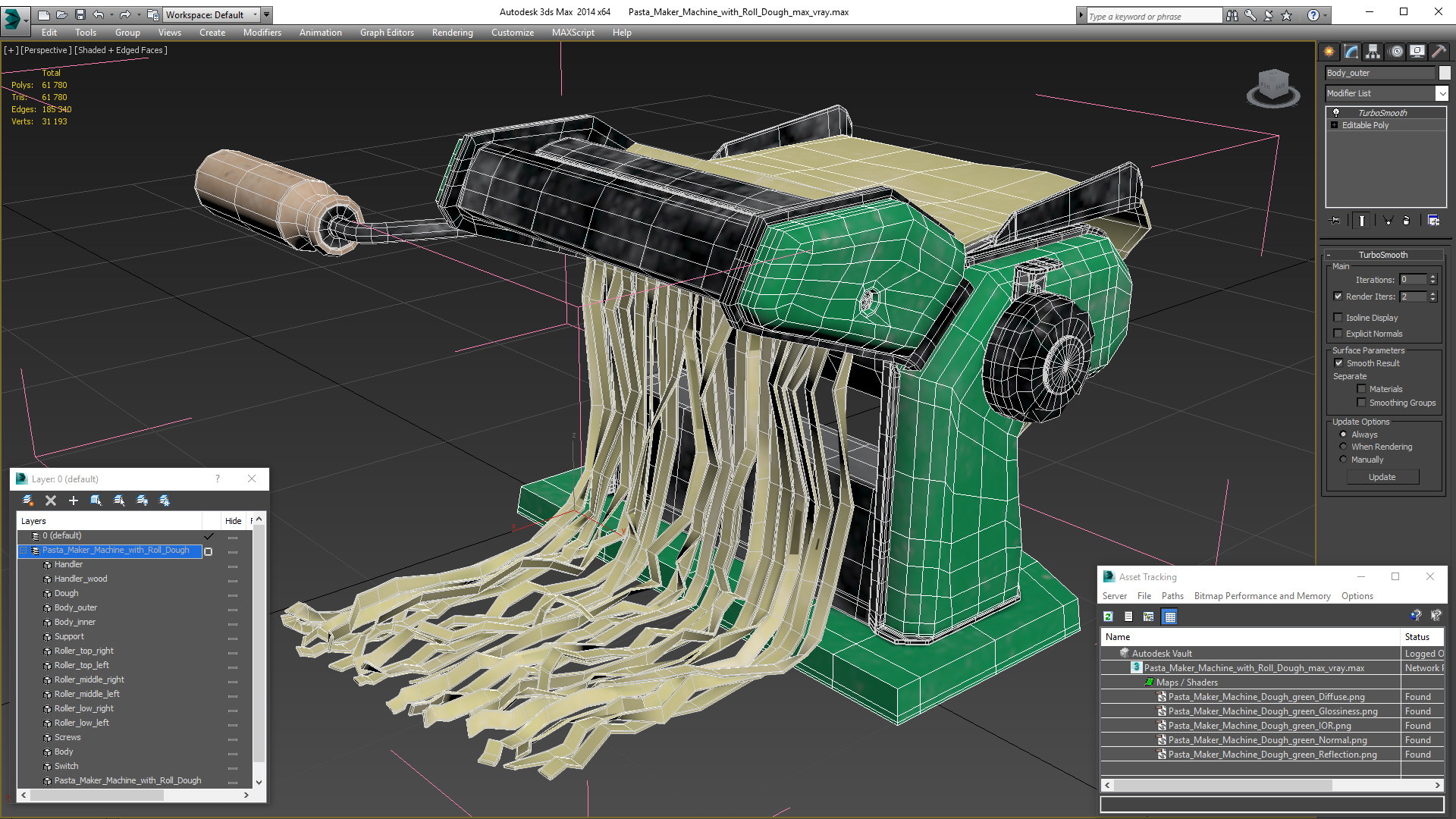Click Body_outer object color swatch

coord(1445,73)
